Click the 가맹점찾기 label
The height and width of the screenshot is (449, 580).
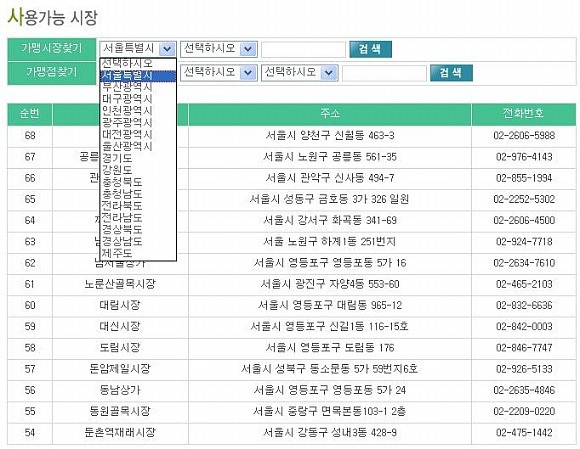(x=51, y=72)
